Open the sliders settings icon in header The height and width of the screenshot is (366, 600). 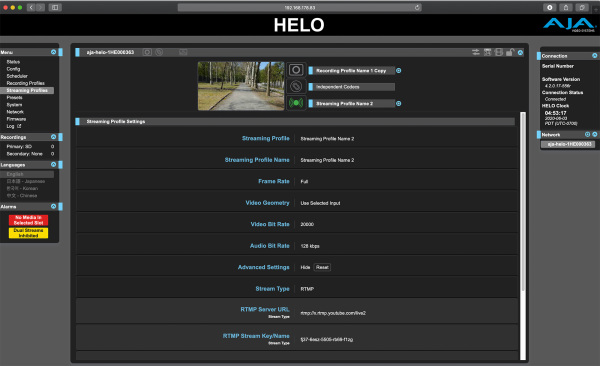pos(476,52)
